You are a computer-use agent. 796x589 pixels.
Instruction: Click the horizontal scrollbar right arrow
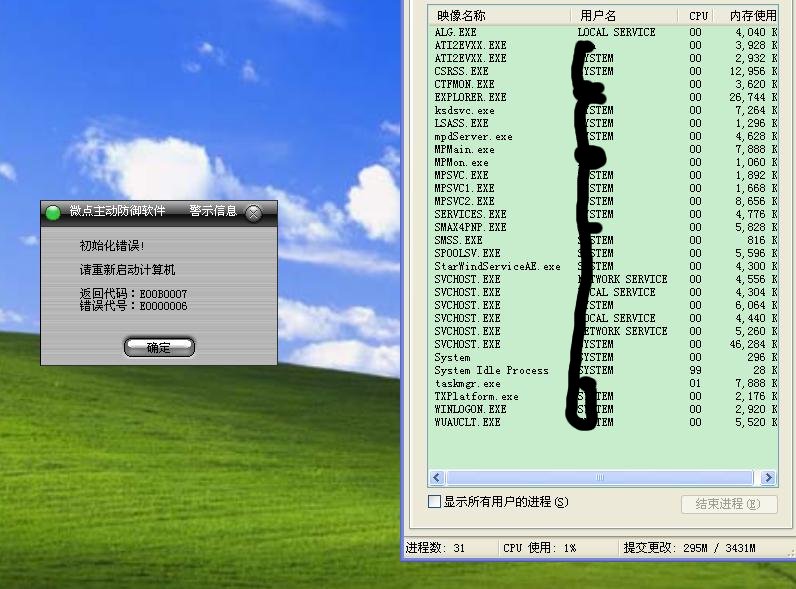coord(768,478)
